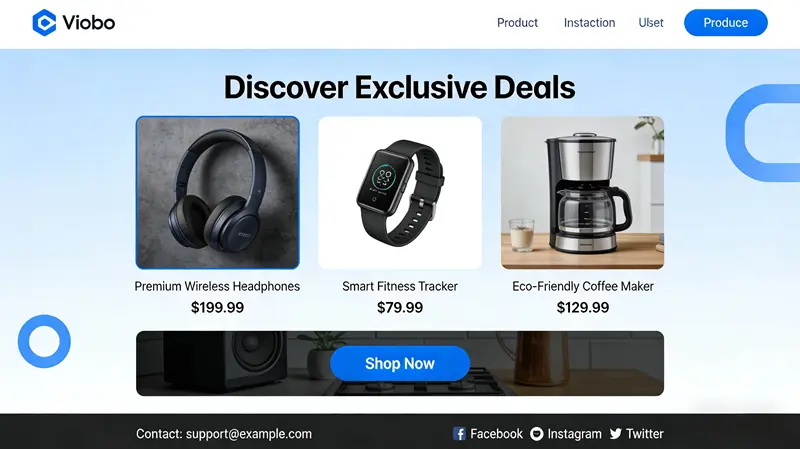This screenshot has height=449, width=800.
Task: Click the Instagram icon in footer
Action: (537, 434)
